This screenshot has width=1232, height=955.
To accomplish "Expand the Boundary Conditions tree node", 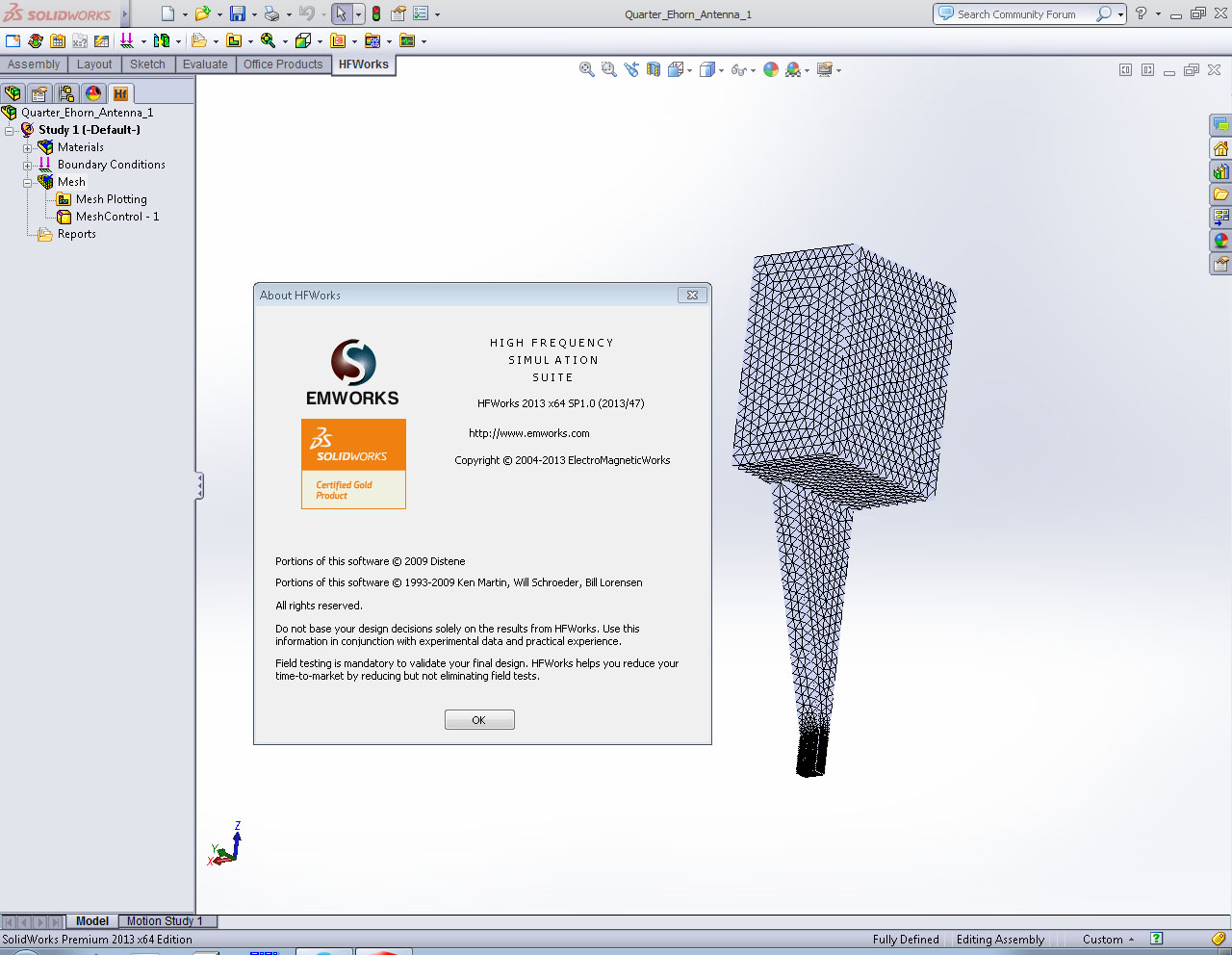I will click(28, 166).
